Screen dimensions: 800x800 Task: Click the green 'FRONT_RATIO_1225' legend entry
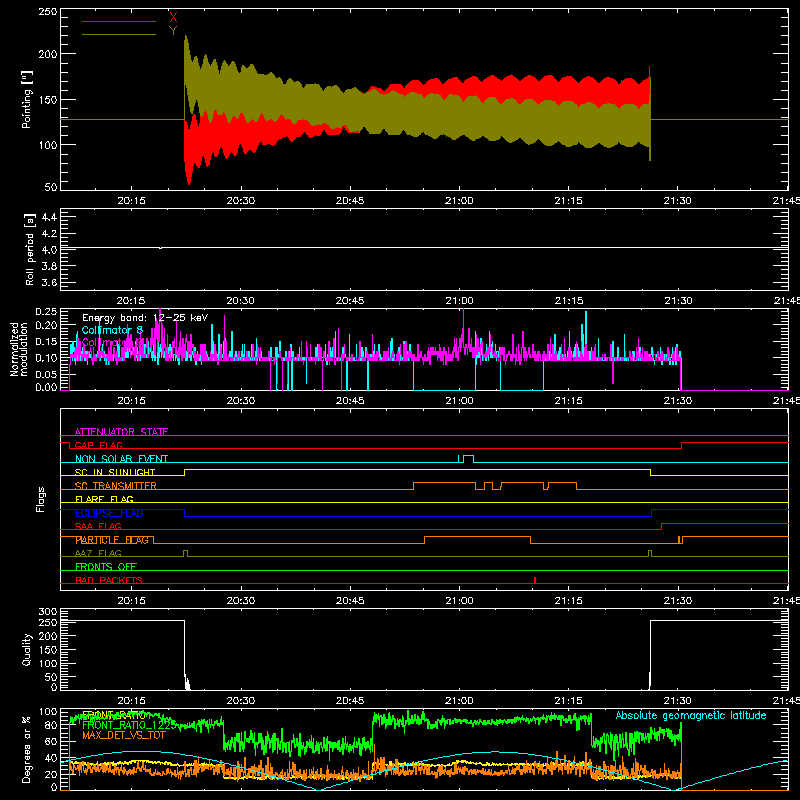(129, 725)
